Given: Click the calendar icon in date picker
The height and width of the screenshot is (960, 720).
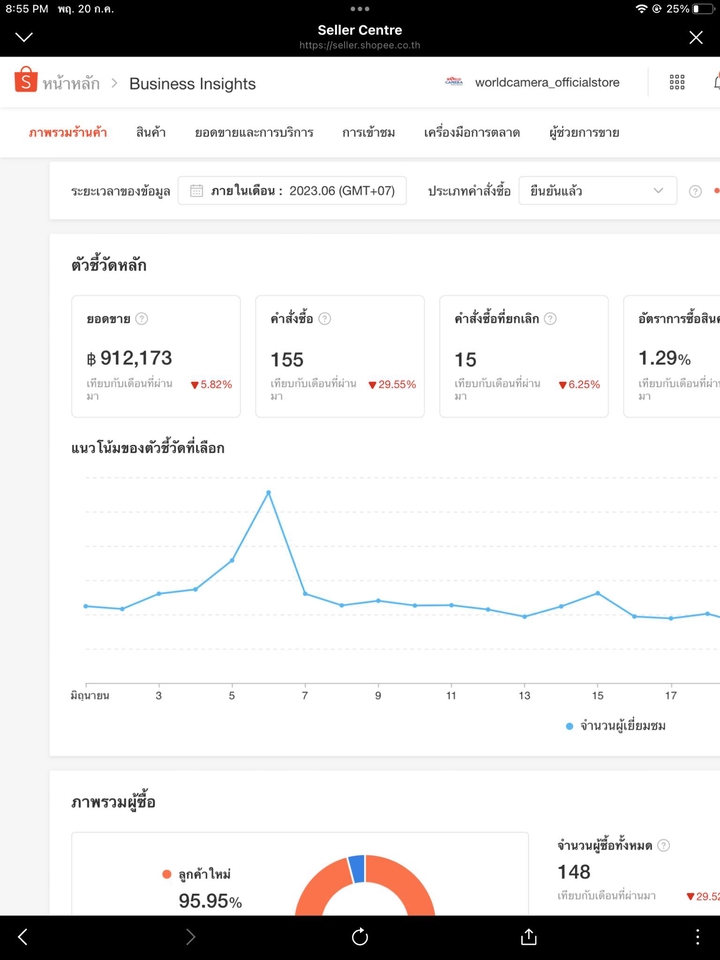Looking at the screenshot, I should click(196, 190).
